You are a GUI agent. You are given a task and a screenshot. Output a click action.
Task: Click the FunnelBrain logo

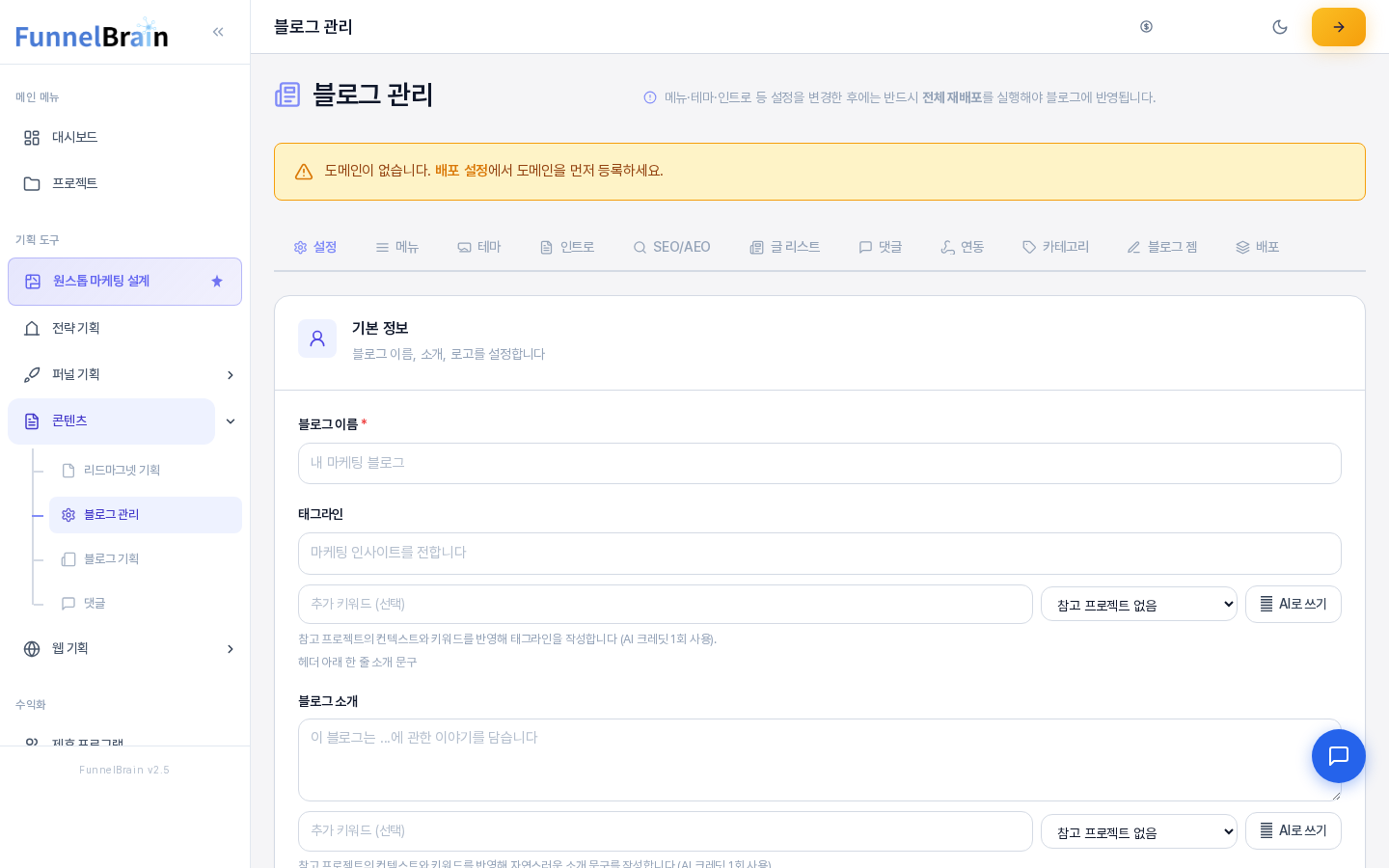click(x=93, y=35)
